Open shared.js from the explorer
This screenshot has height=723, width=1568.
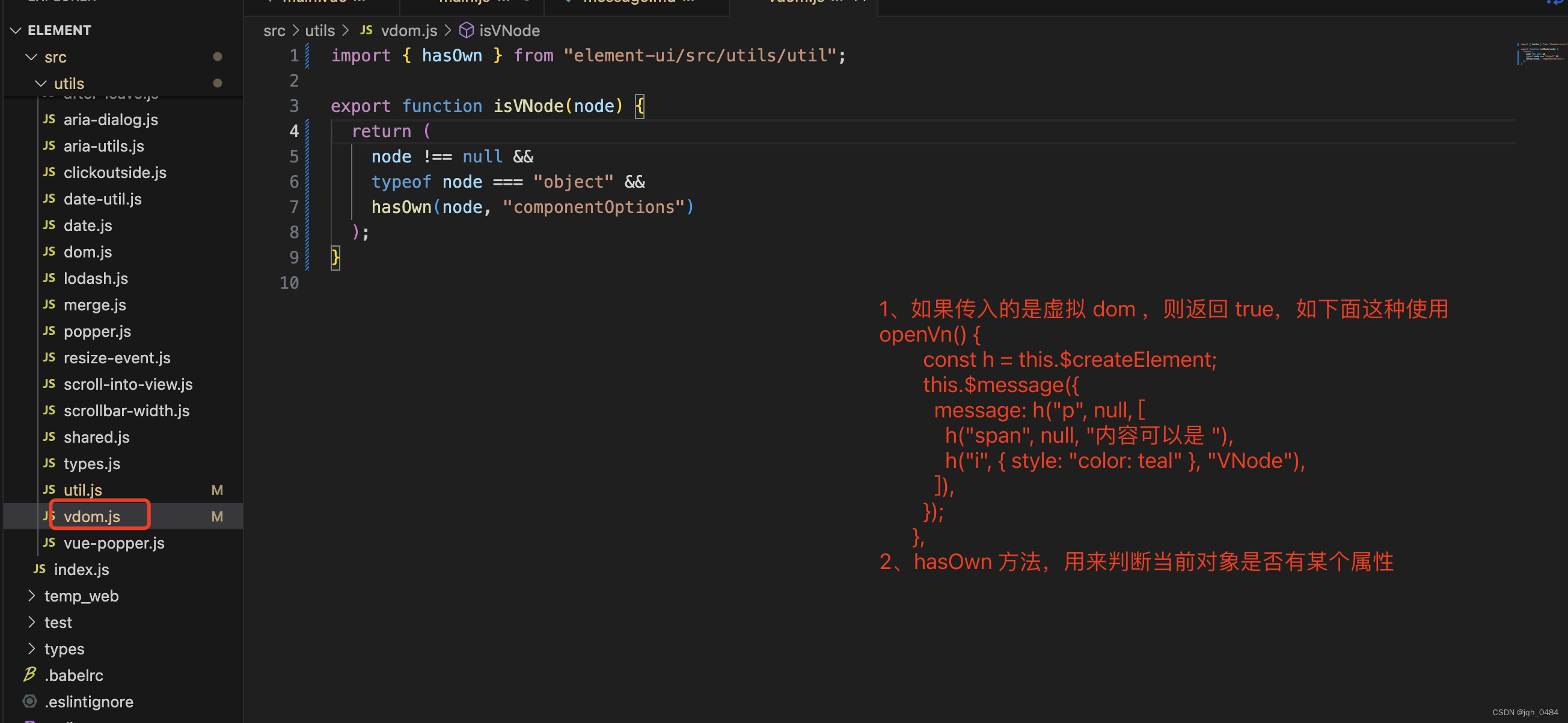tap(96, 437)
